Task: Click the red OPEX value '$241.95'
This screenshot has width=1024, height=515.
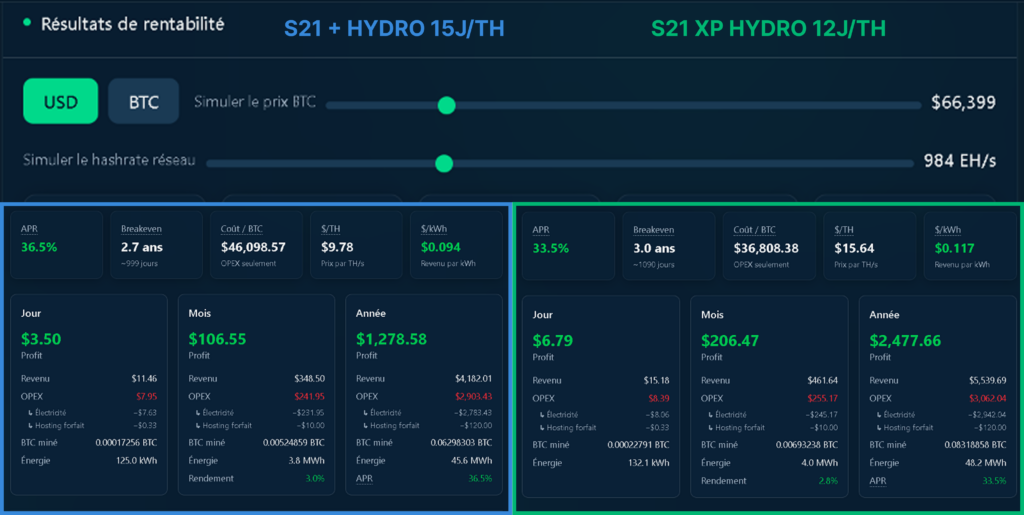Action: [310, 396]
